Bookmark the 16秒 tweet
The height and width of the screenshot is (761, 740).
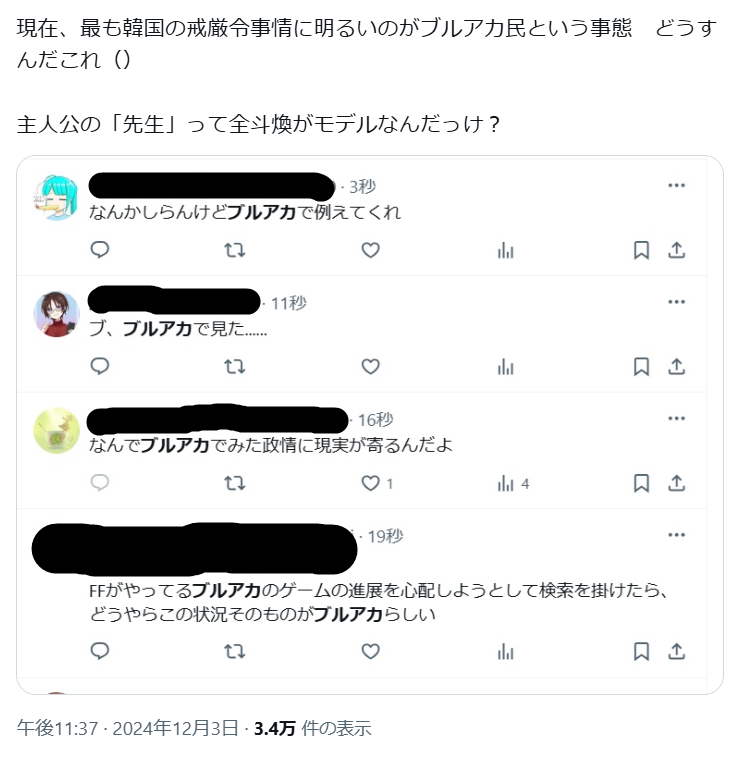click(641, 483)
